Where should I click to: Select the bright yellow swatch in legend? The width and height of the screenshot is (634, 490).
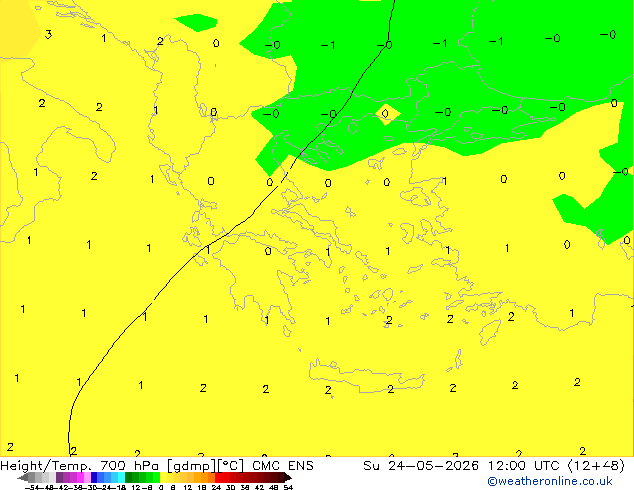pyautogui.click(x=163, y=477)
